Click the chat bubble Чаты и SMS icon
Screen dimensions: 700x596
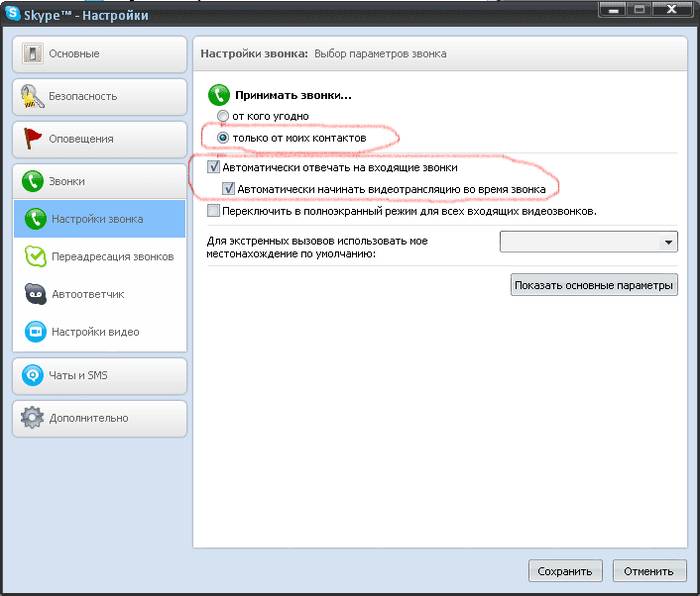(34, 376)
